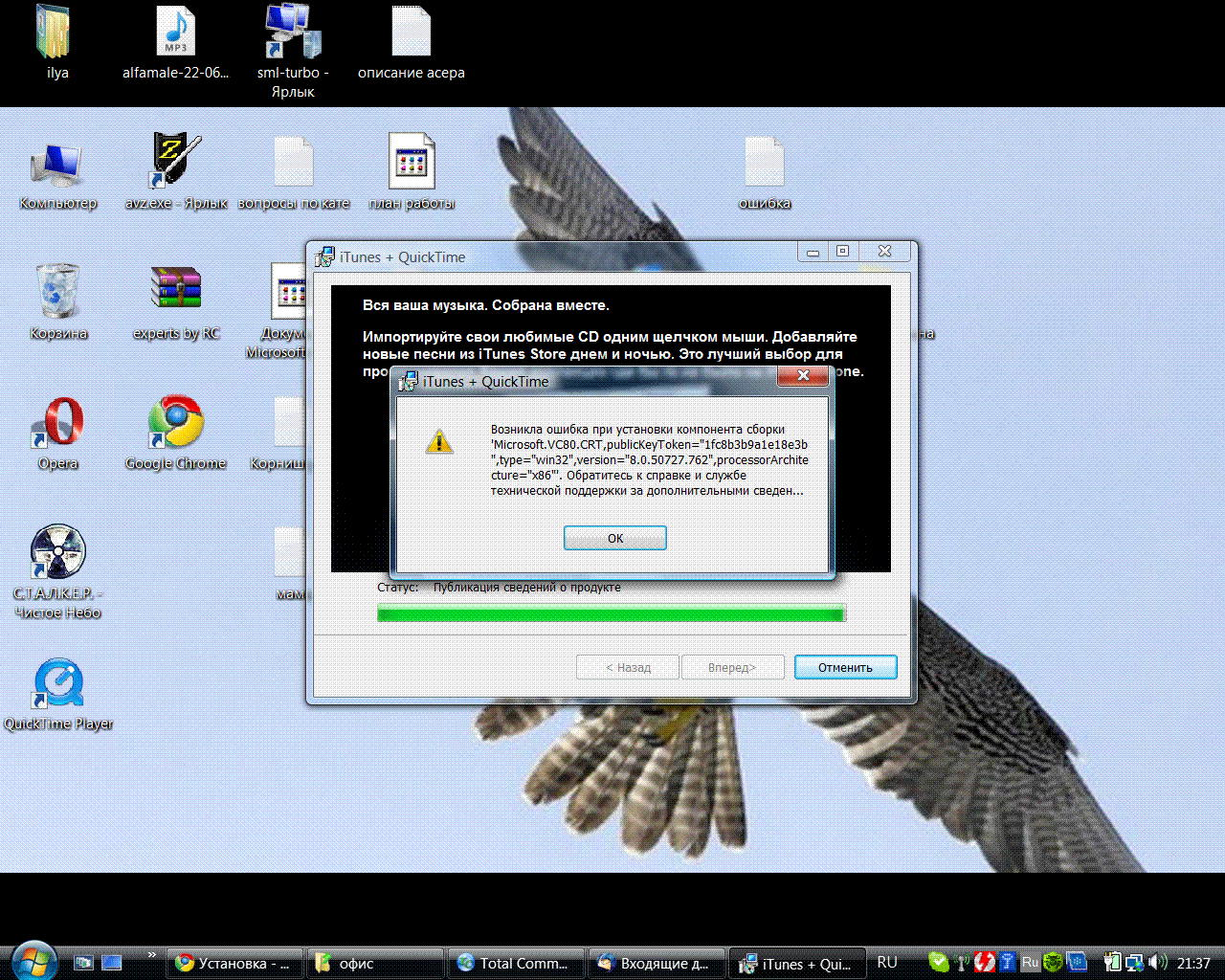Open the Windows Start menu orb
The width and height of the screenshot is (1225, 980).
(x=34, y=961)
